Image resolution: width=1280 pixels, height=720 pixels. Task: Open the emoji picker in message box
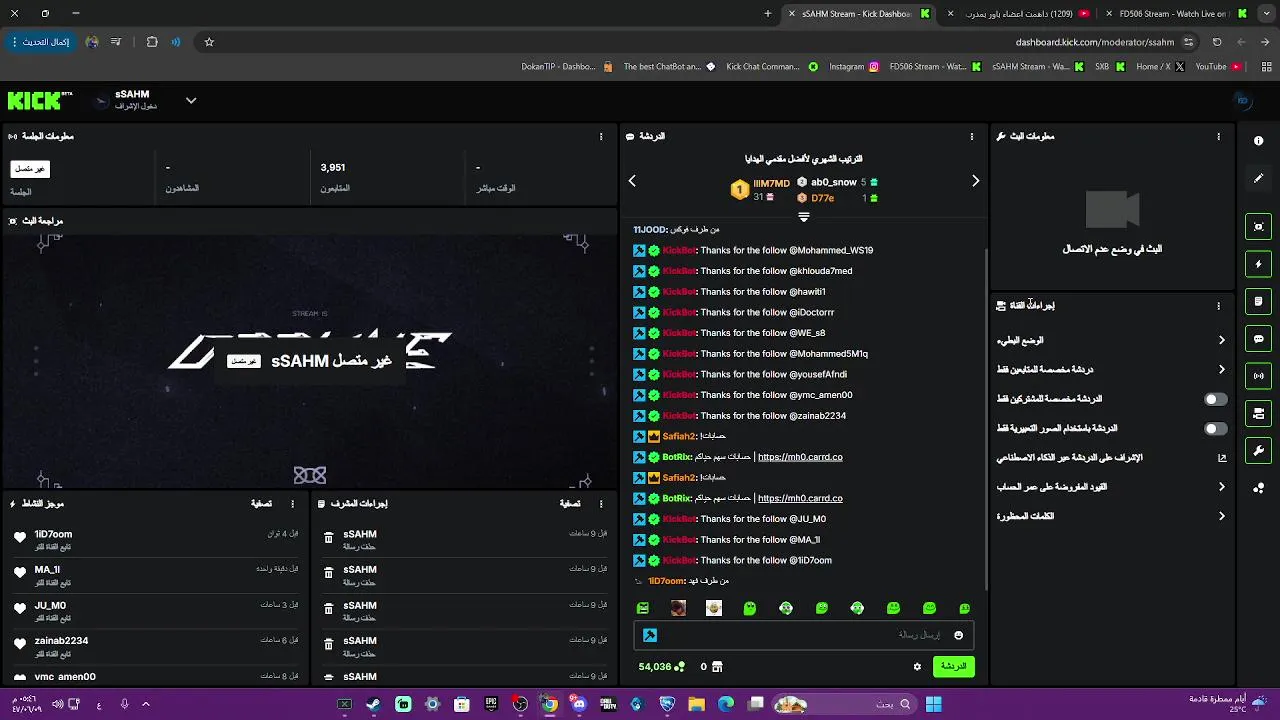pyautogui.click(x=958, y=635)
